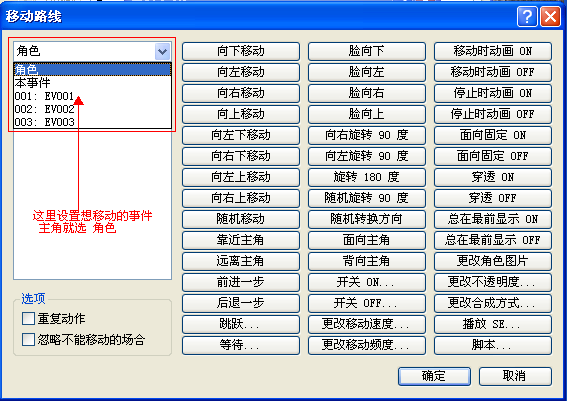
Task: Click 面向固定 OFF button
Action: click(493, 156)
